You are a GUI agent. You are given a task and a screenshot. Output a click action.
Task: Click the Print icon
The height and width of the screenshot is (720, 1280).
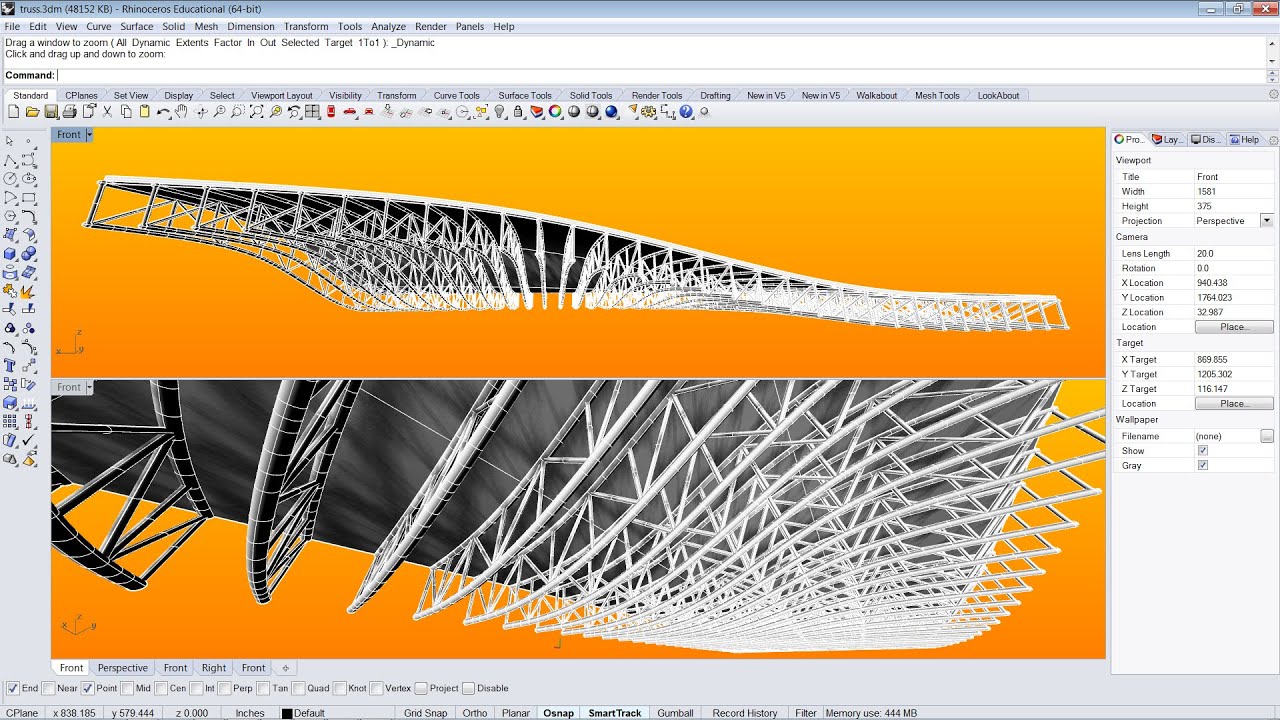tap(69, 112)
